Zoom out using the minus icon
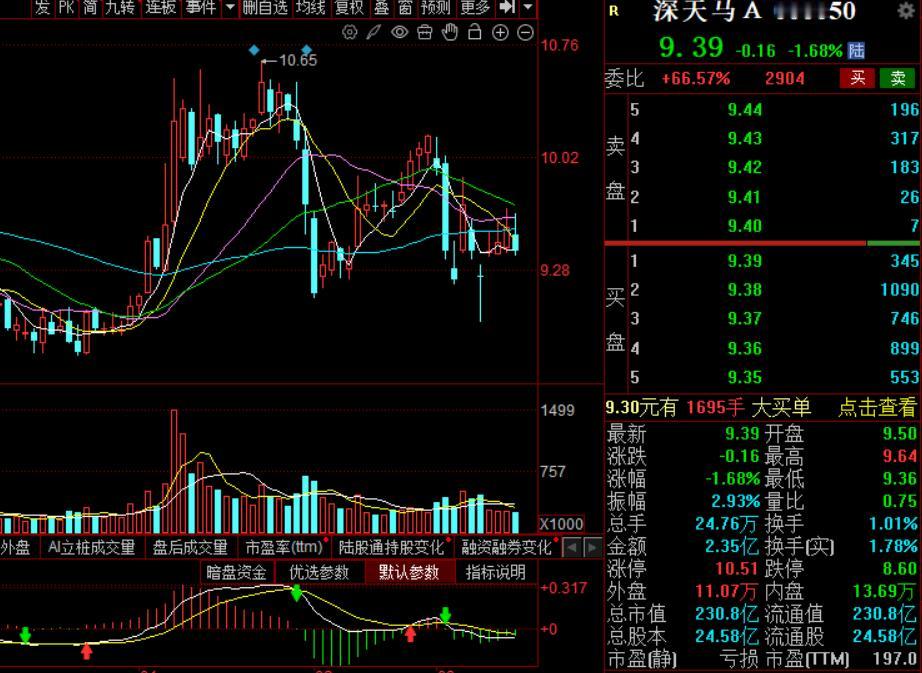The image size is (922, 673). coord(524,32)
